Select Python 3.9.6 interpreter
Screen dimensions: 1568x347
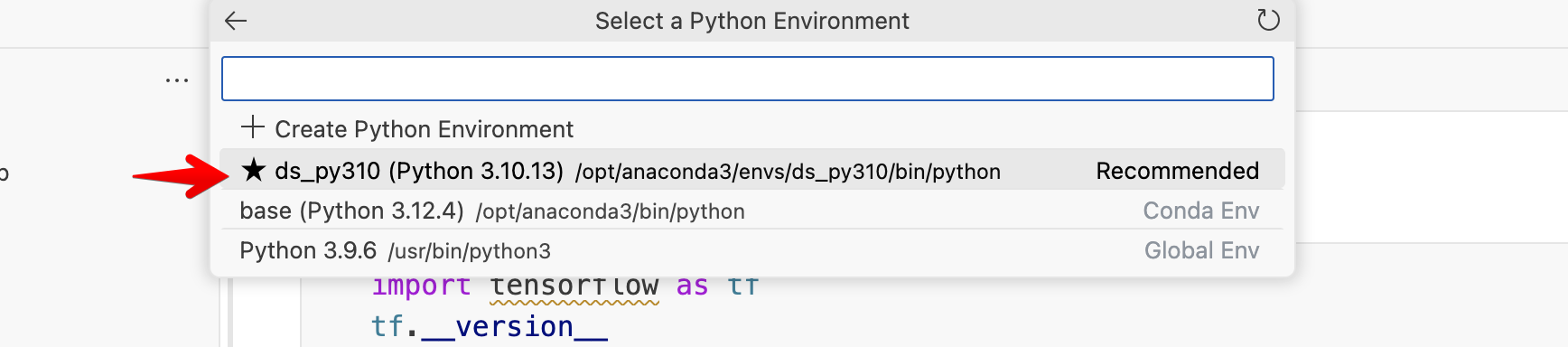752,250
